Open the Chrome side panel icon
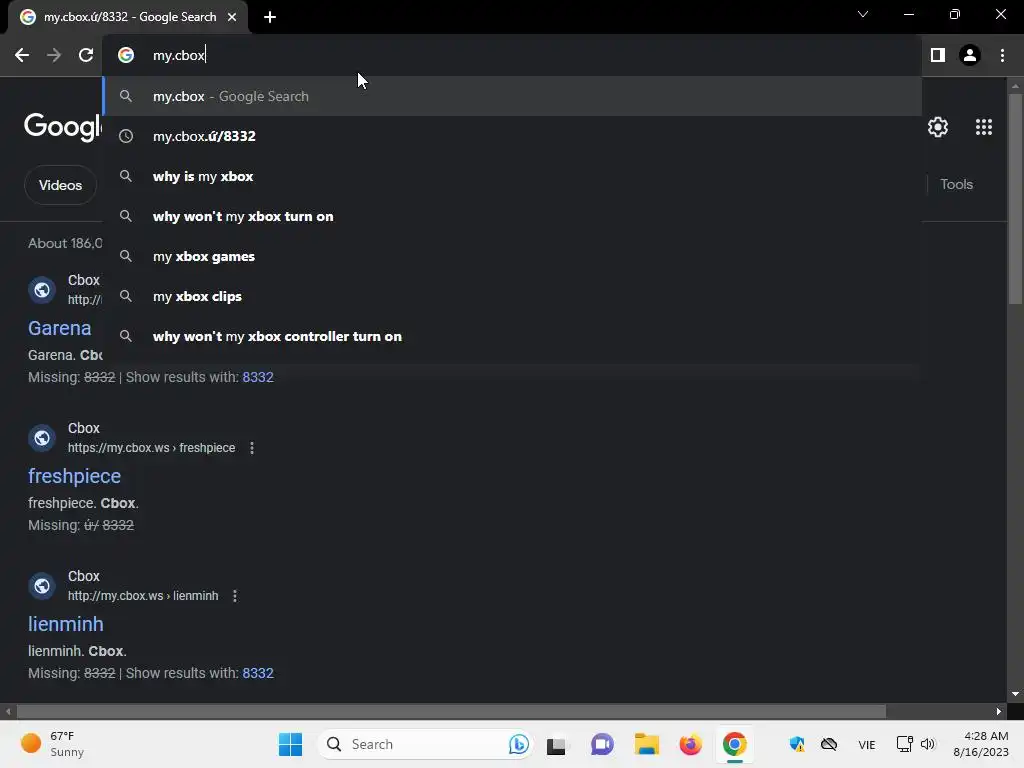The height and width of the screenshot is (768, 1024). [938, 55]
